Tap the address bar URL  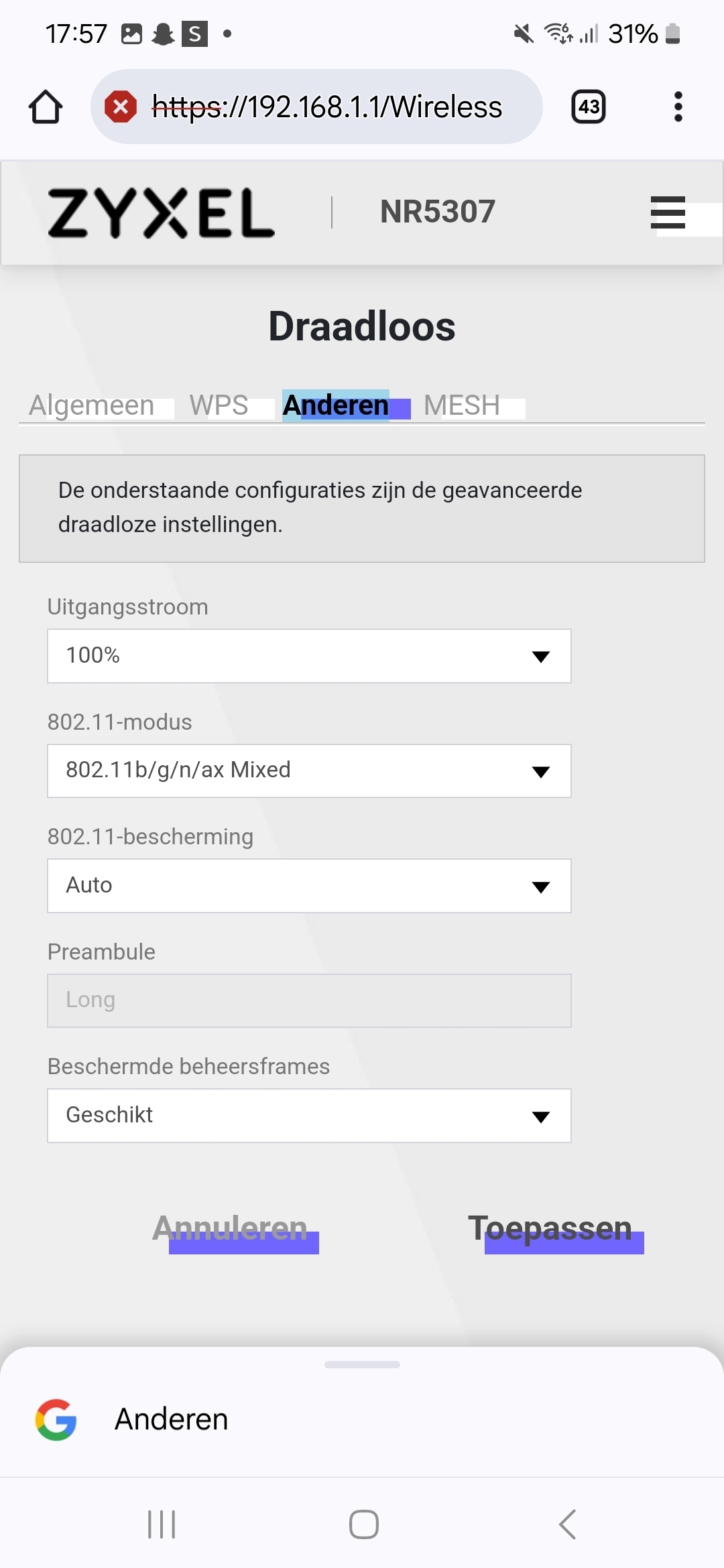[x=327, y=107]
